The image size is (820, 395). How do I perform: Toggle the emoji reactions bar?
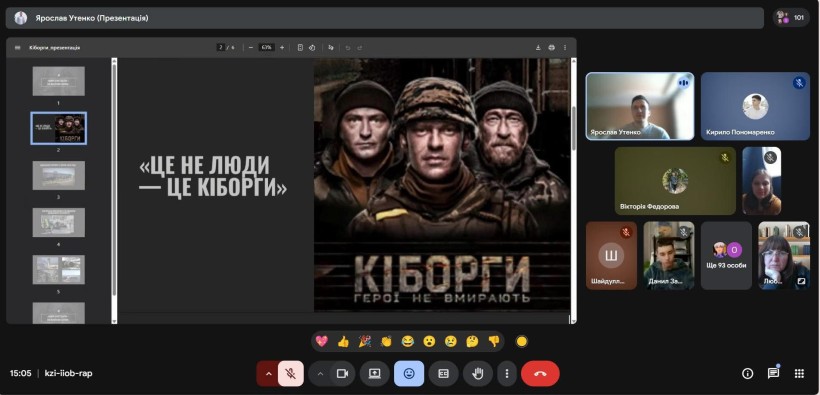(409, 374)
